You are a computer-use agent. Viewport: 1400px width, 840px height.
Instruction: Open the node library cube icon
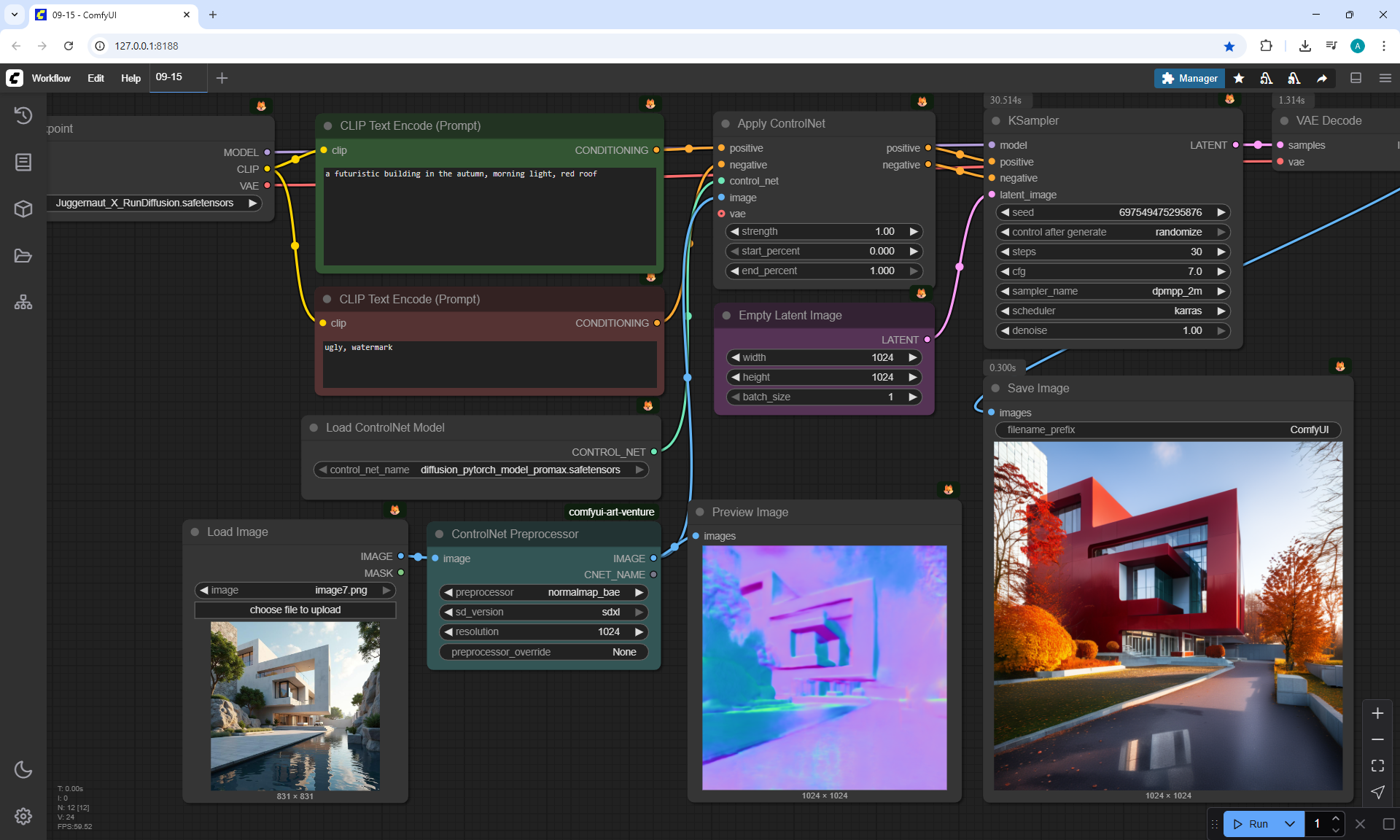click(x=23, y=209)
